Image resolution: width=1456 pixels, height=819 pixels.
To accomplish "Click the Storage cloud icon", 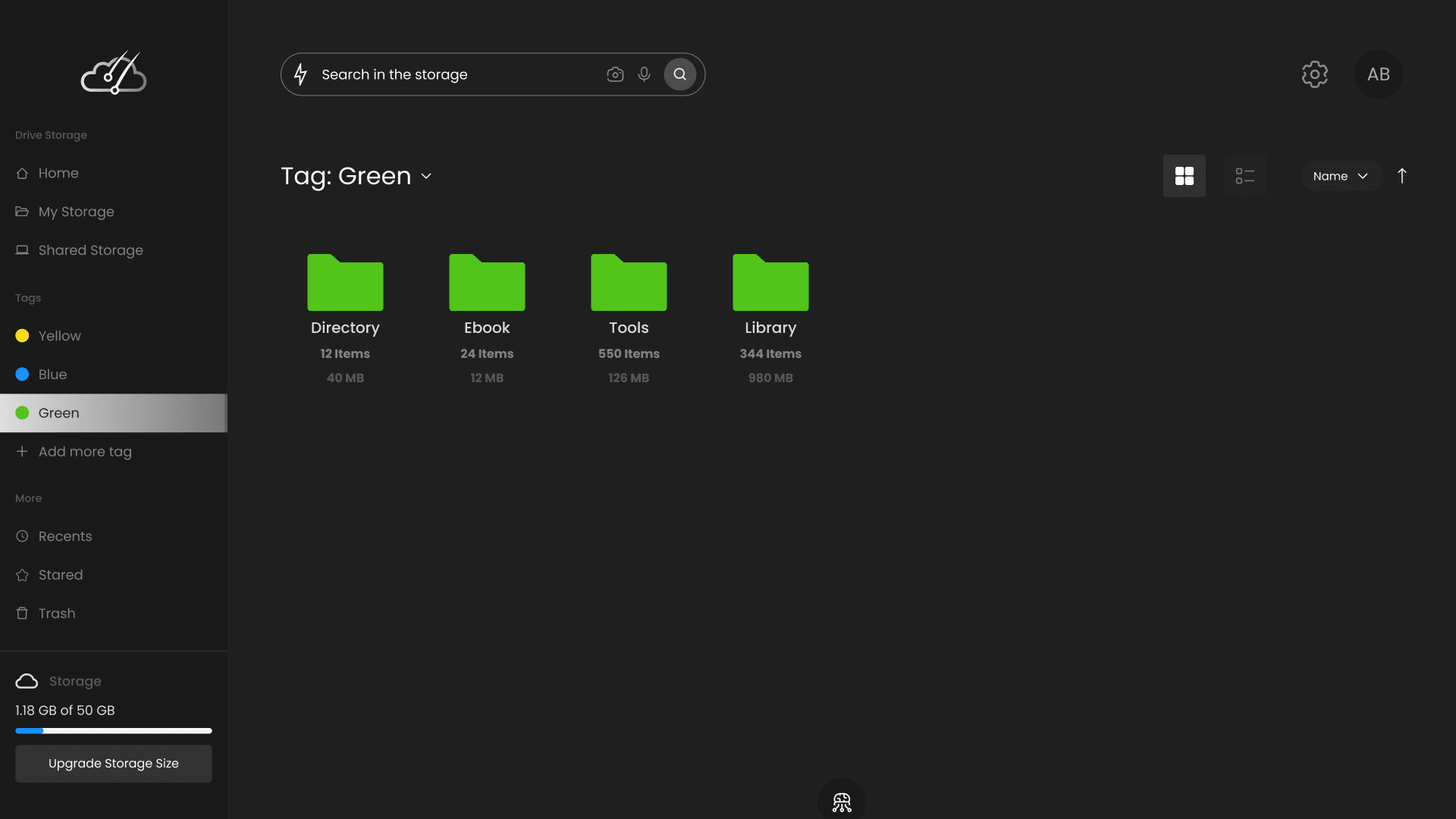I will pos(27,681).
